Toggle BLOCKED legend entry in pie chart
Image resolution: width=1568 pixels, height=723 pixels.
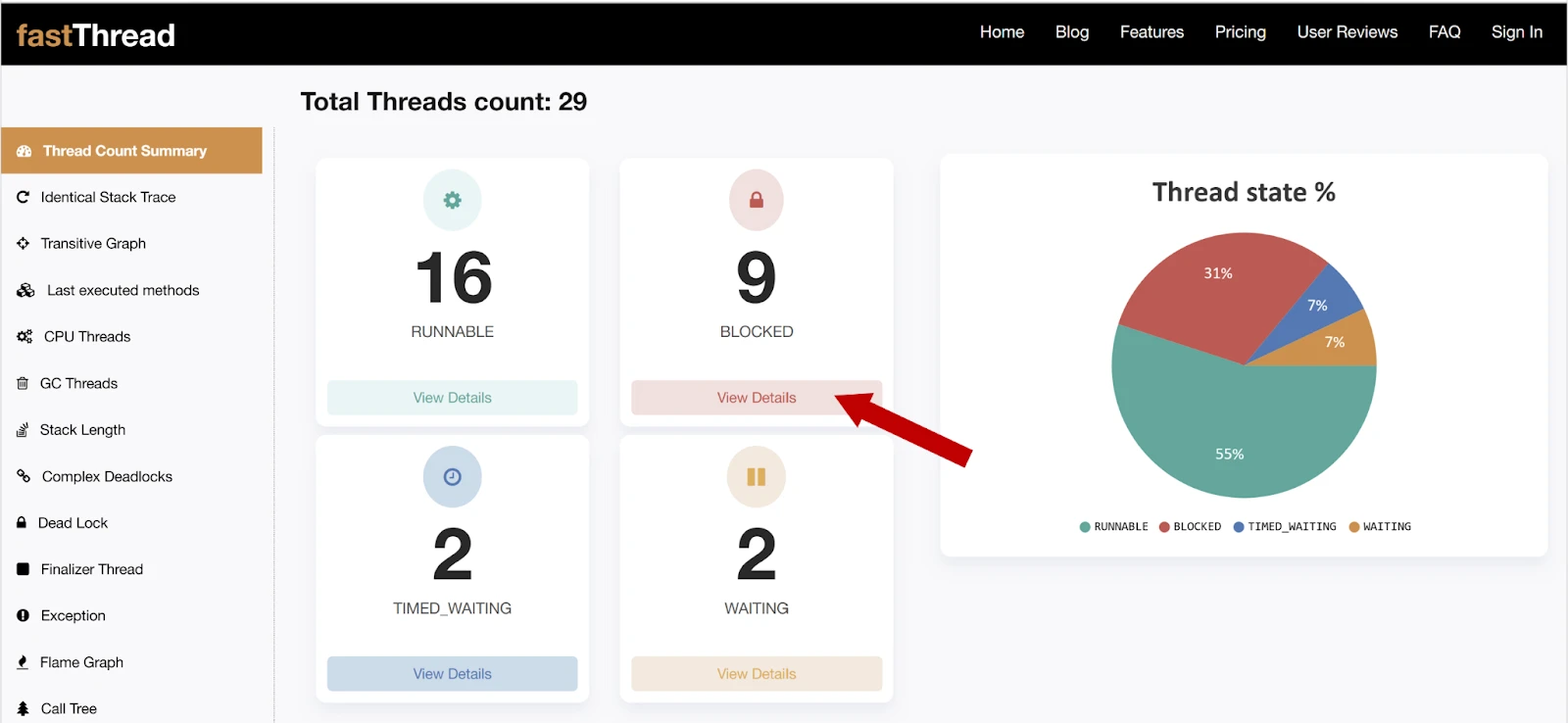click(x=1190, y=527)
